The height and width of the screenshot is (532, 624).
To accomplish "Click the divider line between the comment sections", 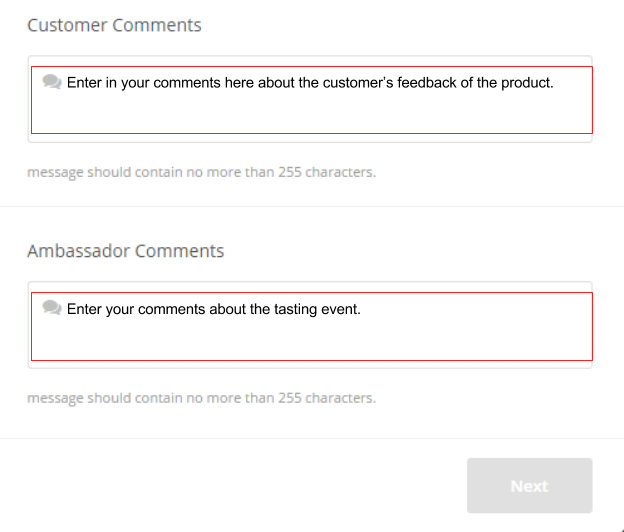I will click(311, 207).
